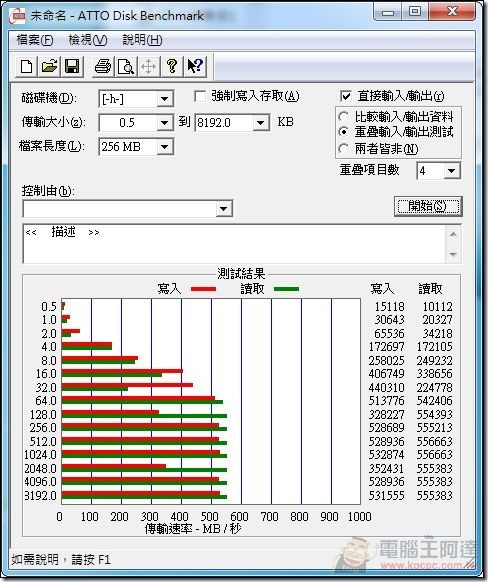
Task: Click the status bar text 如需說明，請按 F1
Action: click(61, 559)
